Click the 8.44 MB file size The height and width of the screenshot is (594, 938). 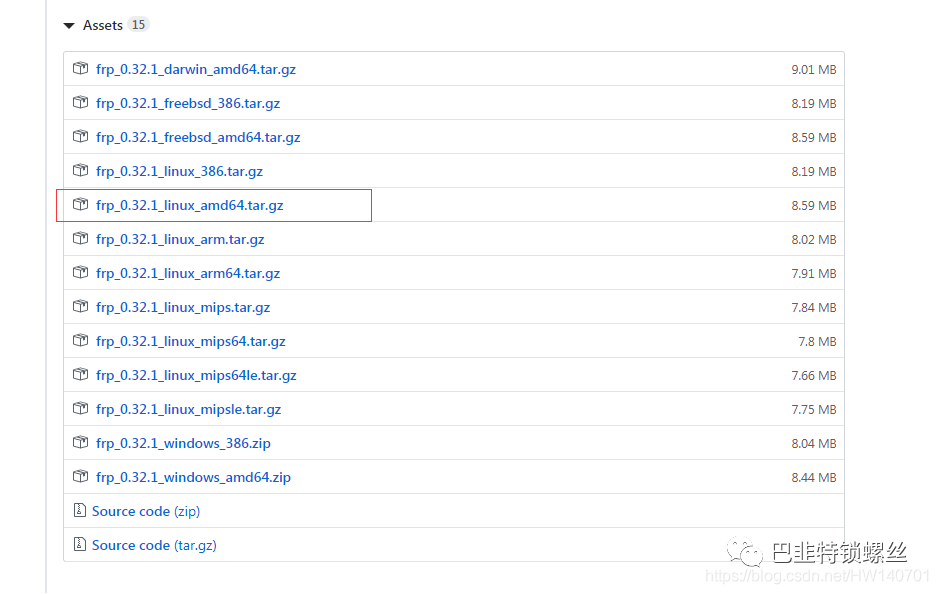click(814, 478)
